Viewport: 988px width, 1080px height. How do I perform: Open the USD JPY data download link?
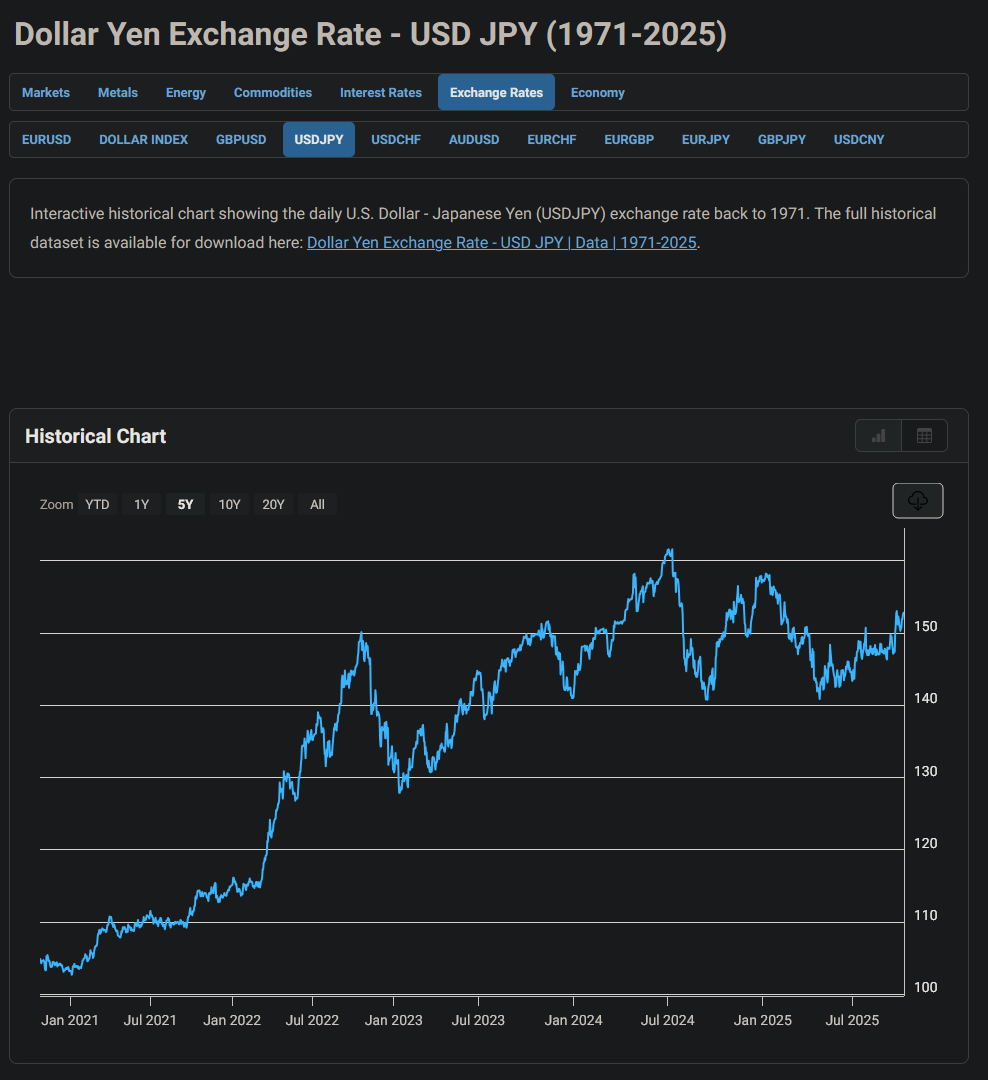(x=502, y=242)
